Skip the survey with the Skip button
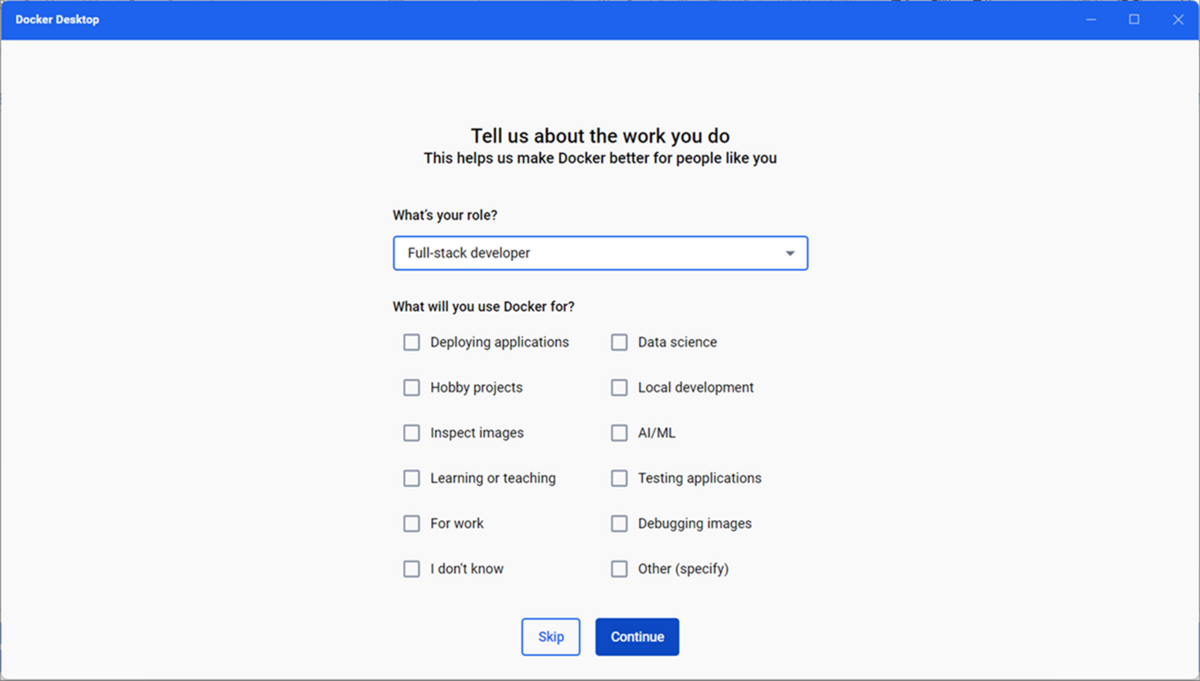The image size is (1200, 681). pyautogui.click(x=551, y=637)
